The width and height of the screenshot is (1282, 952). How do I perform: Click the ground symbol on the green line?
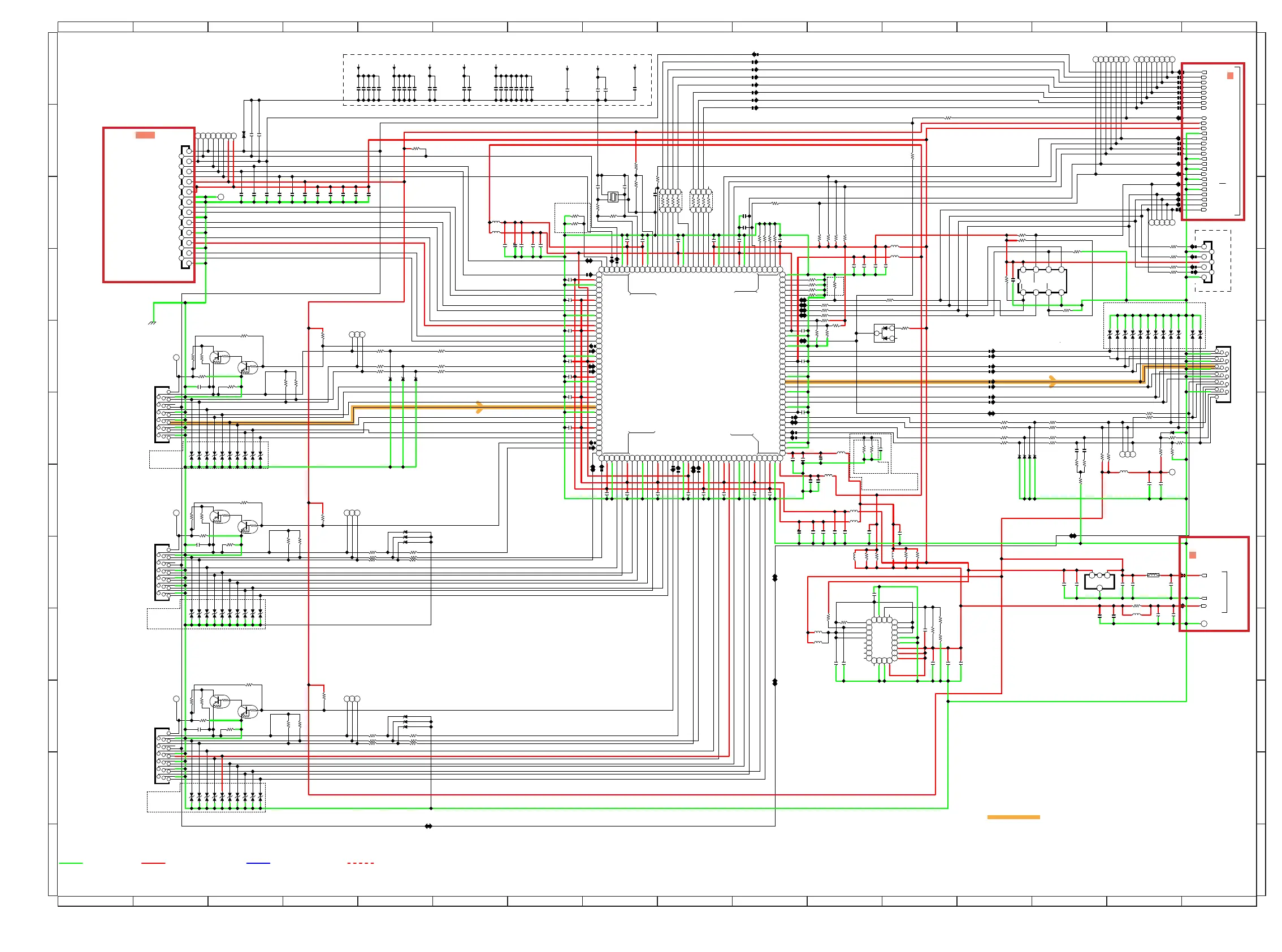pyautogui.click(x=152, y=322)
